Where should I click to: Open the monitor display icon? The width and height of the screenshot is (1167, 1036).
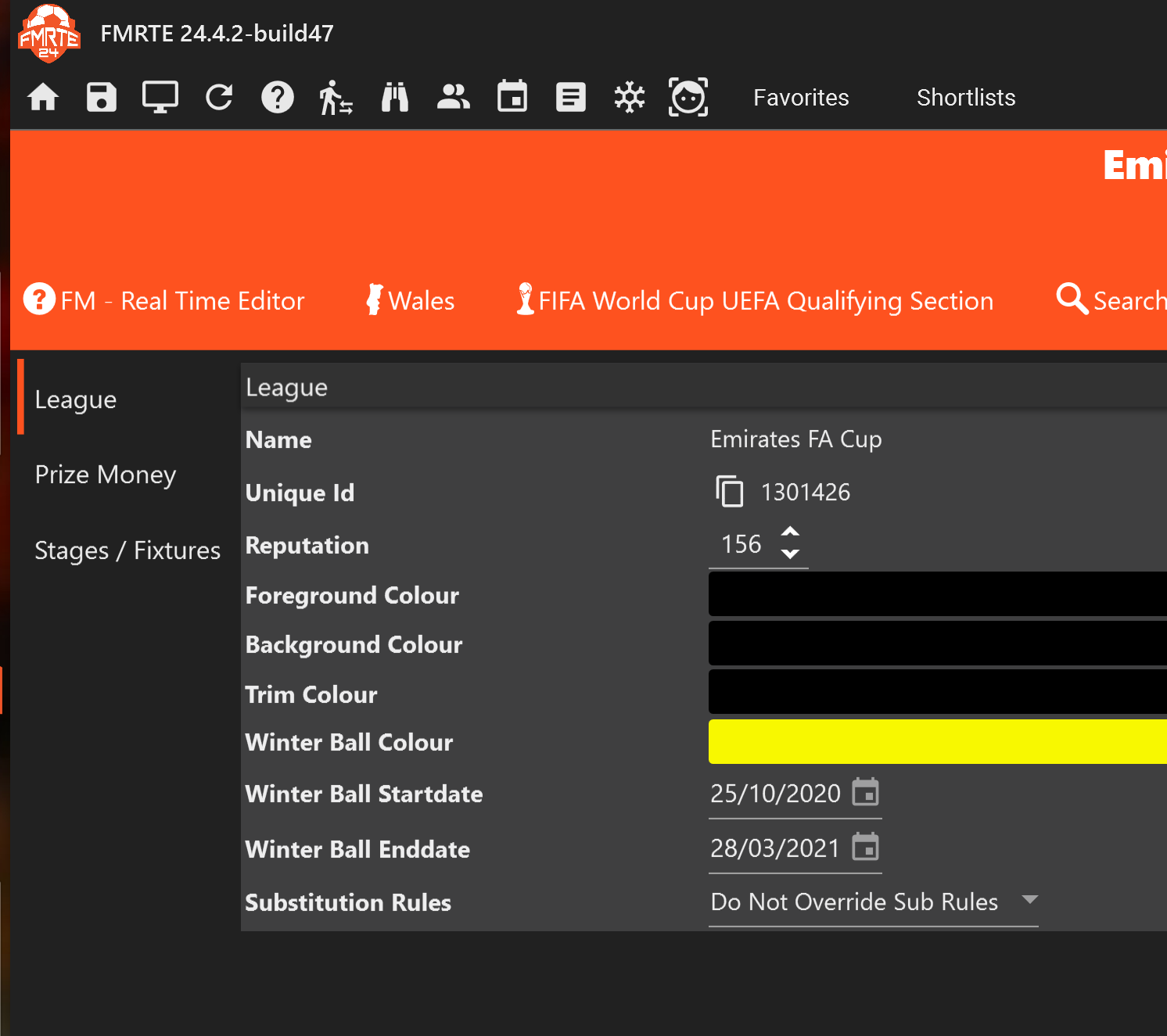160,98
